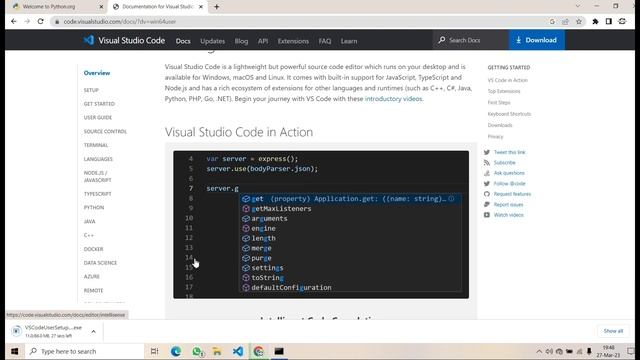Image resolution: width=640 pixels, height=360 pixels.
Task: Click the RSS icon beside Subscribe
Action: tap(487, 162)
